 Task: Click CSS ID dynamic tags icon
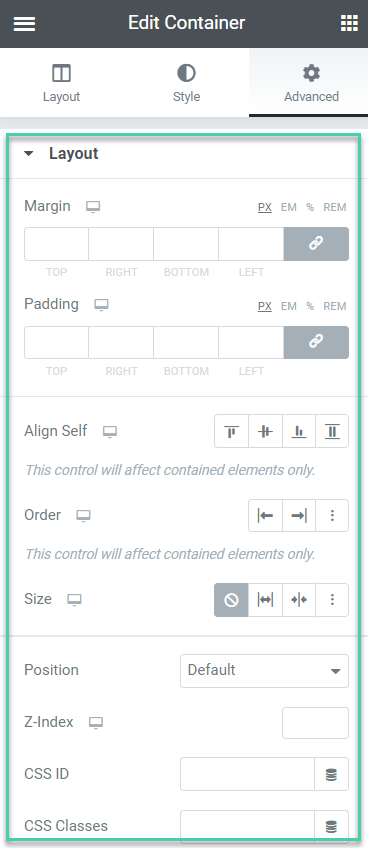pyautogui.click(x=332, y=774)
